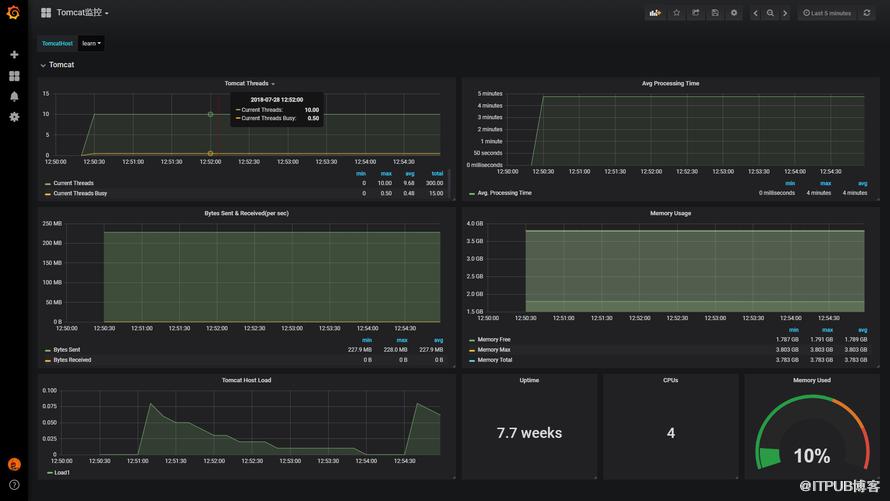Sort Tomcat Threads legend by avg
The width and height of the screenshot is (890, 501).
(x=410, y=174)
